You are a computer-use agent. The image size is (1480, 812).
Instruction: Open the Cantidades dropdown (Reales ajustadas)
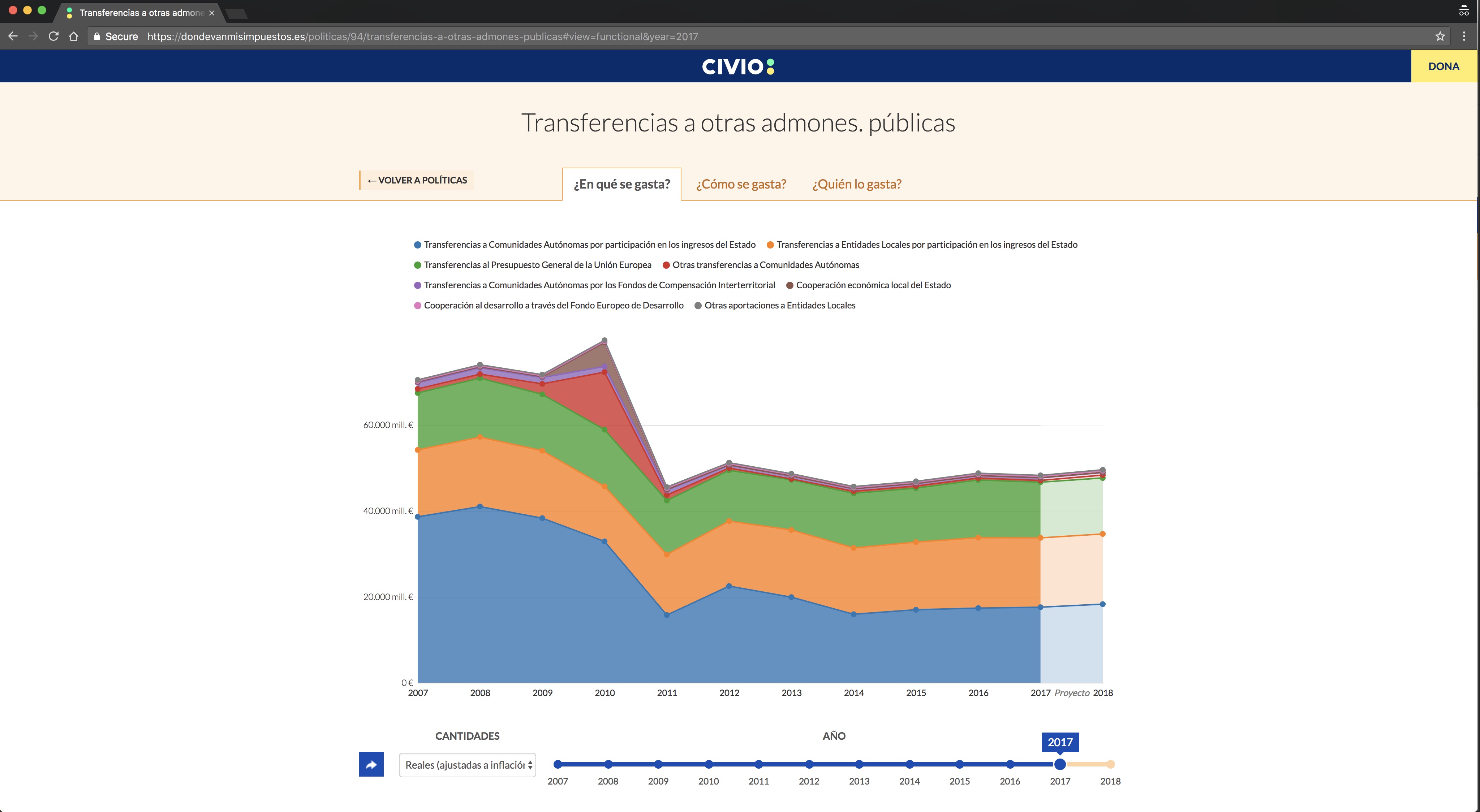click(x=468, y=765)
